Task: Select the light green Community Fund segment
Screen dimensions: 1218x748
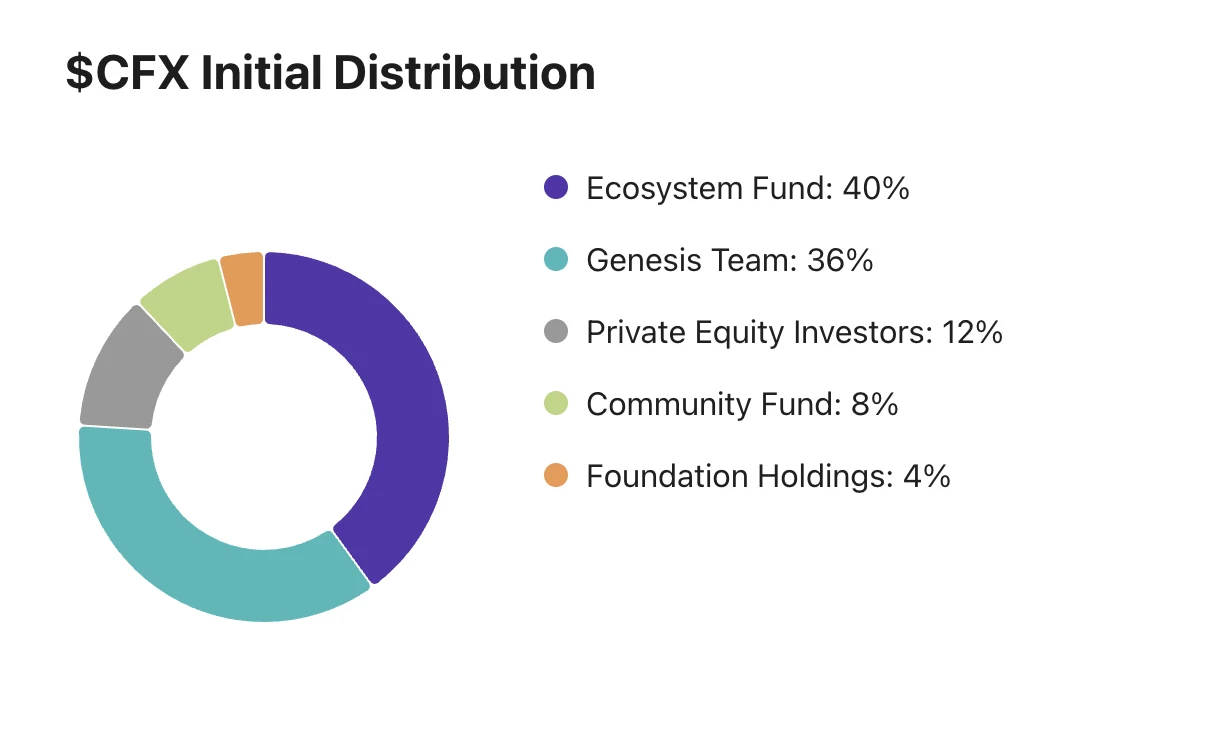Action: click(190, 305)
